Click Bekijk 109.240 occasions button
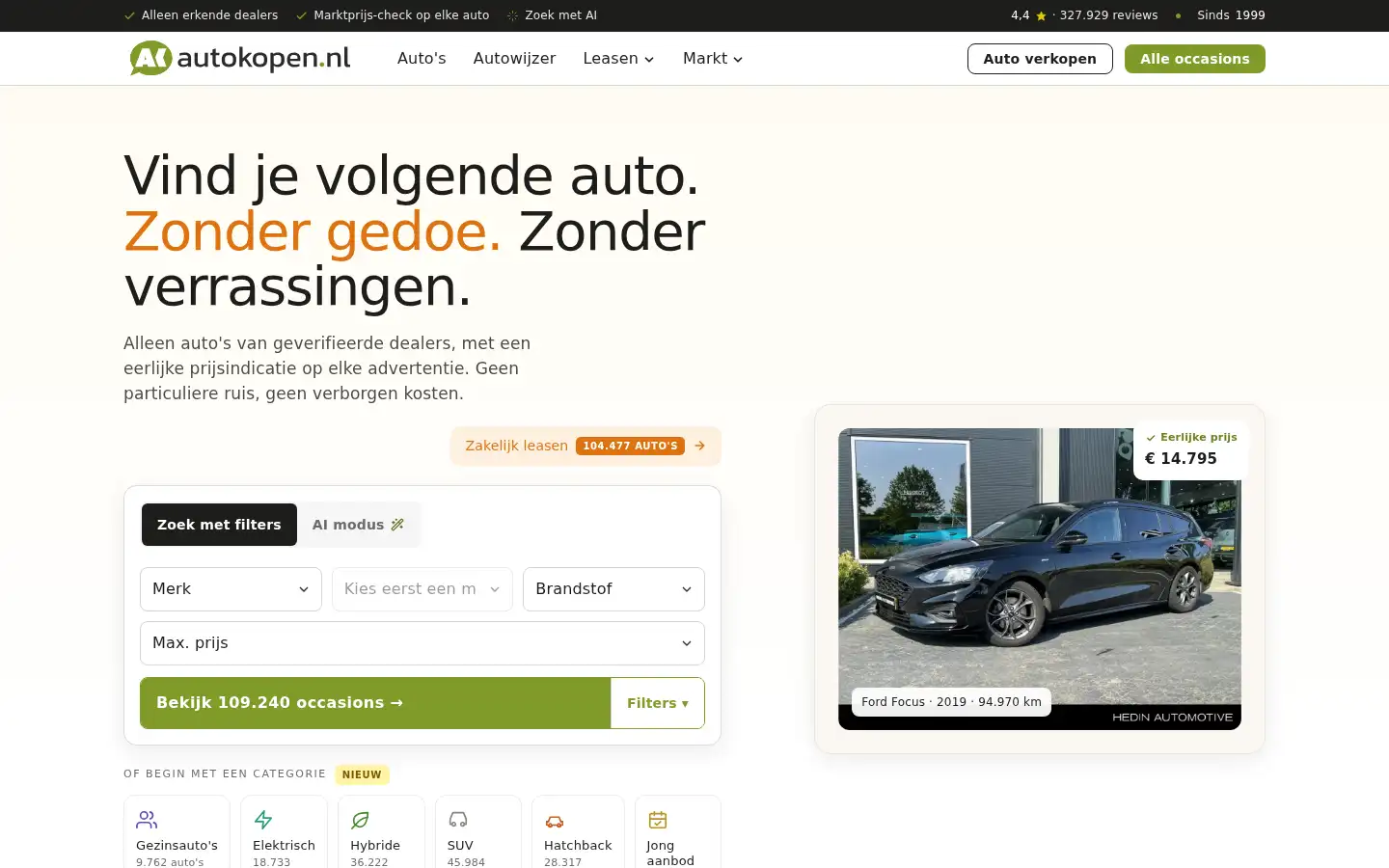The height and width of the screenshot is (868, 1389). click(375, 703)
